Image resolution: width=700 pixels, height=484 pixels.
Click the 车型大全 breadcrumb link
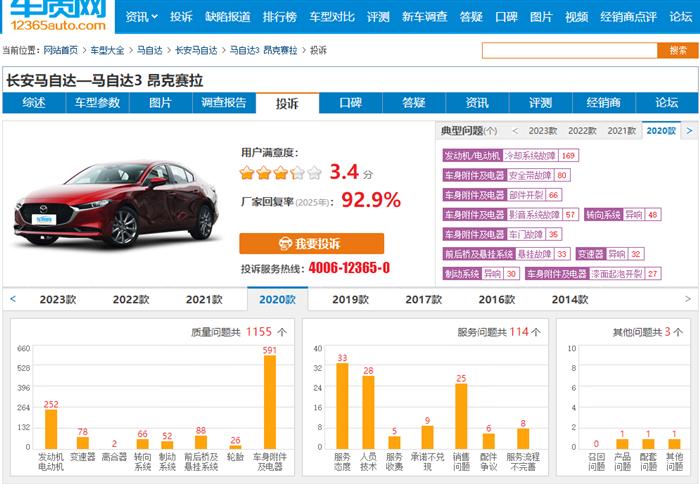pyautogui.click(x=107, y=50)
